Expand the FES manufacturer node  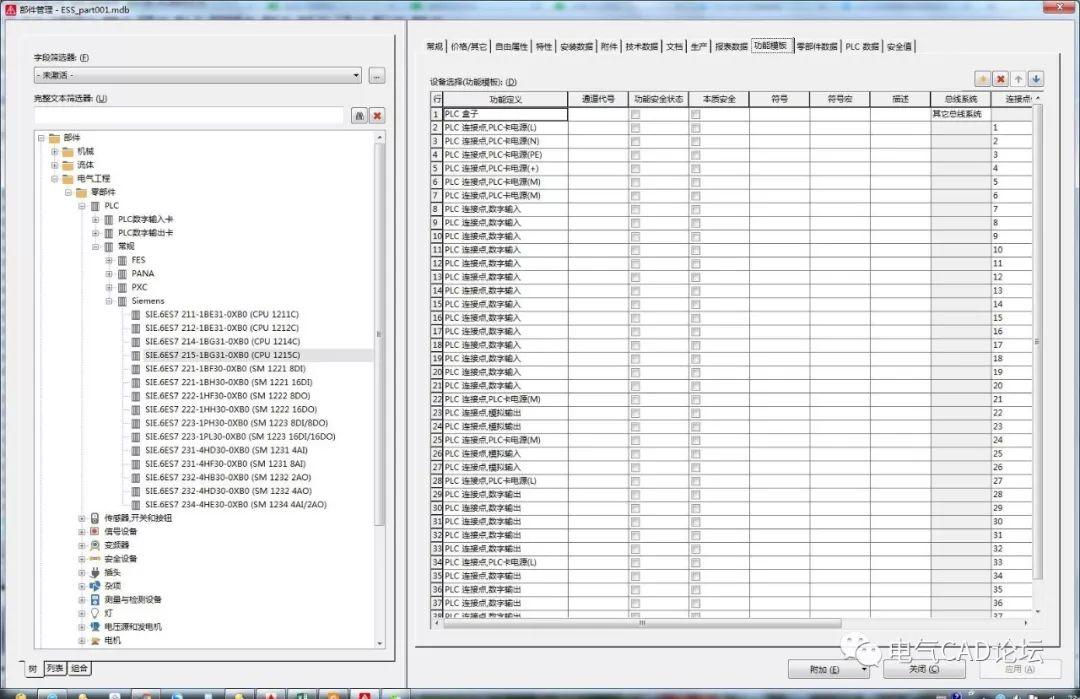pos(109,260)
